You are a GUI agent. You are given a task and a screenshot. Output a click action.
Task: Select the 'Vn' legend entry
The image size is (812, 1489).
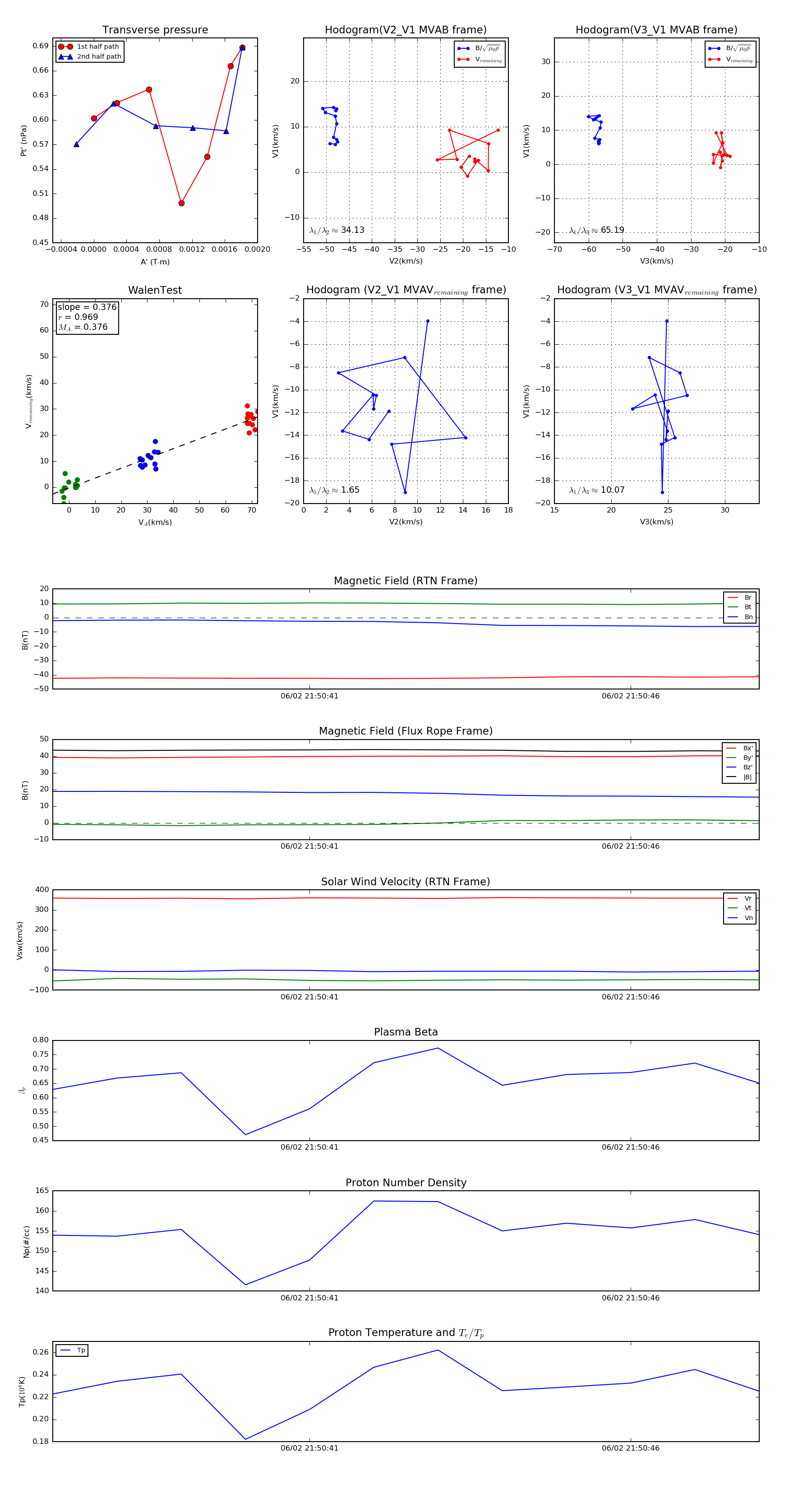click(x=740, y=918)
